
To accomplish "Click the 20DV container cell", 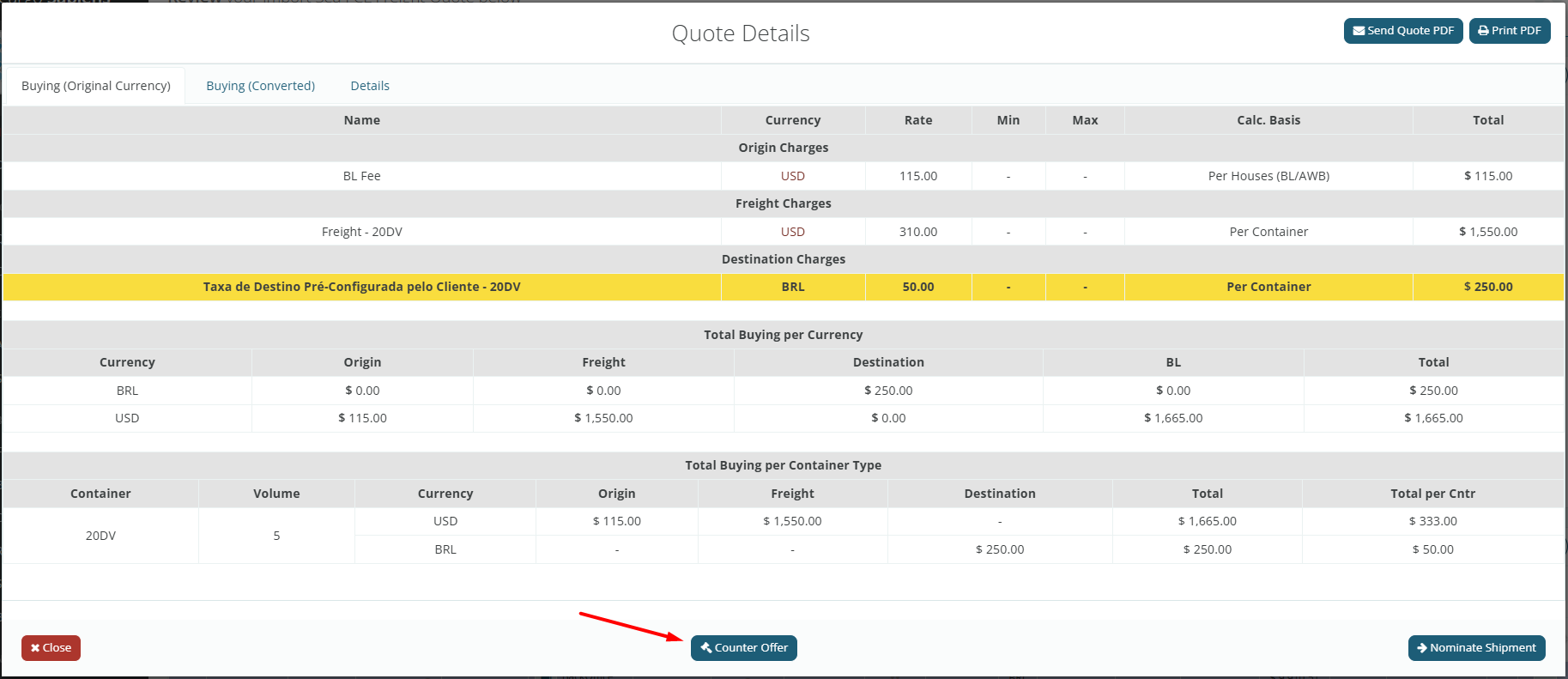I will pos(100,536).
